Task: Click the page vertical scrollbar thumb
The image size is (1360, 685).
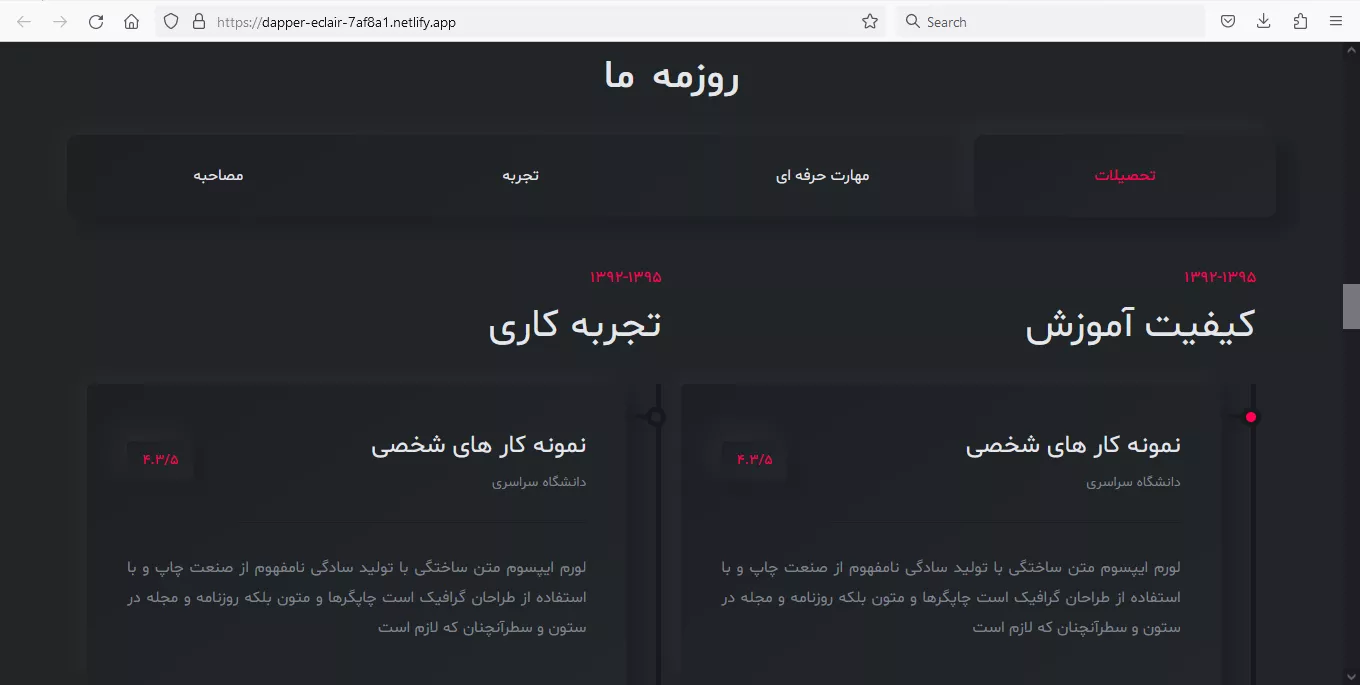Action: pos(1351,307)
